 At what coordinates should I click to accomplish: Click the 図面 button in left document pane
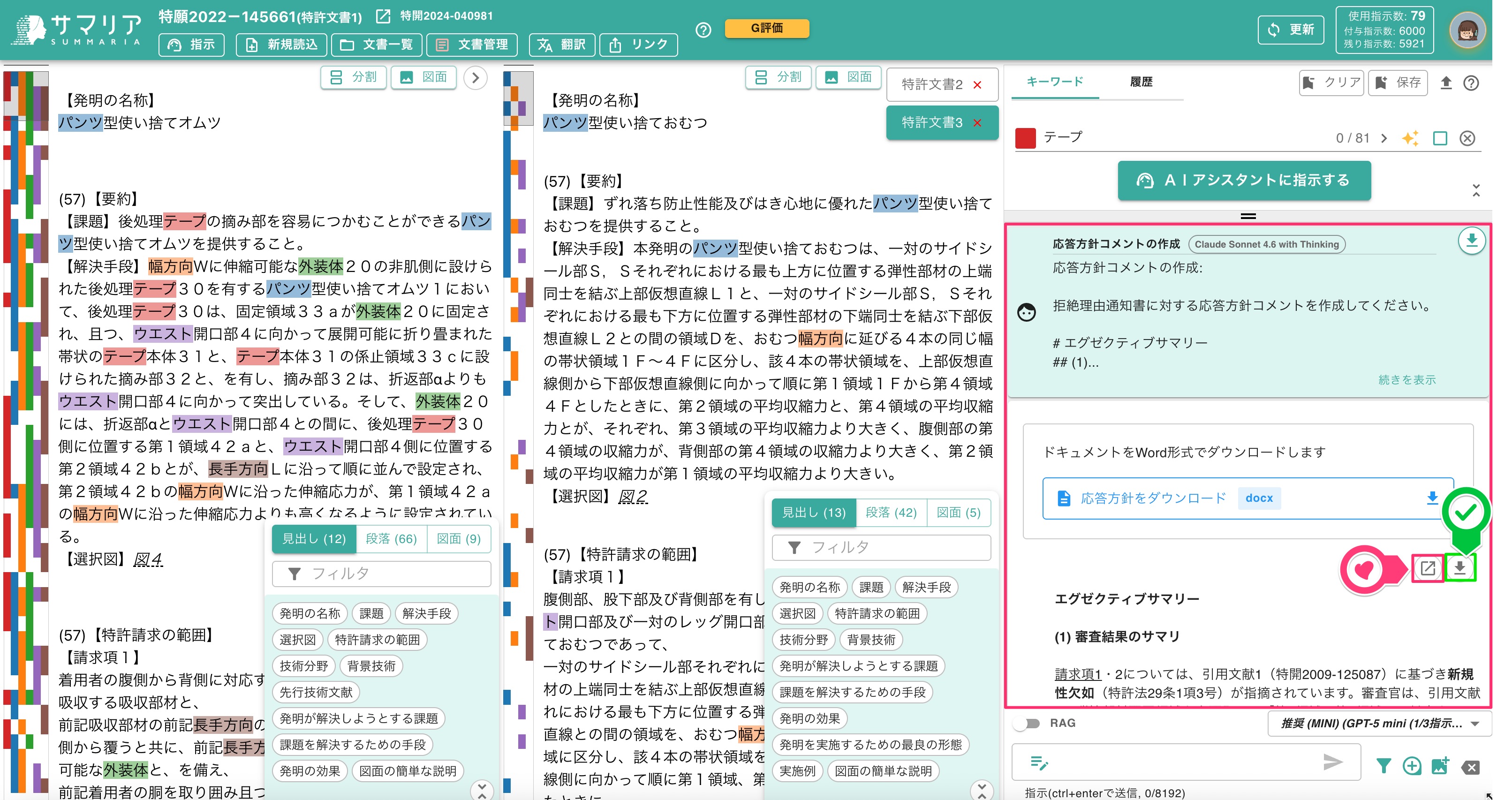(x=424, y=77)
